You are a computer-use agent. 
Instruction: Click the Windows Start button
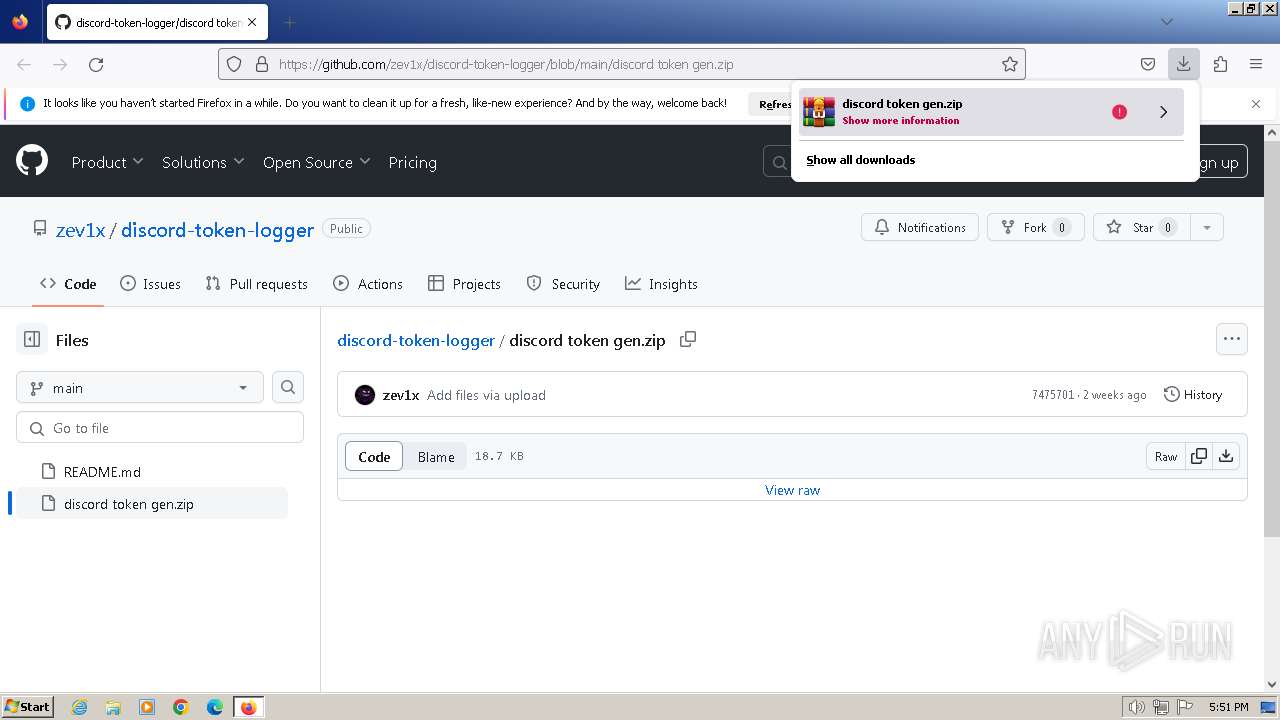pos(27,707)
